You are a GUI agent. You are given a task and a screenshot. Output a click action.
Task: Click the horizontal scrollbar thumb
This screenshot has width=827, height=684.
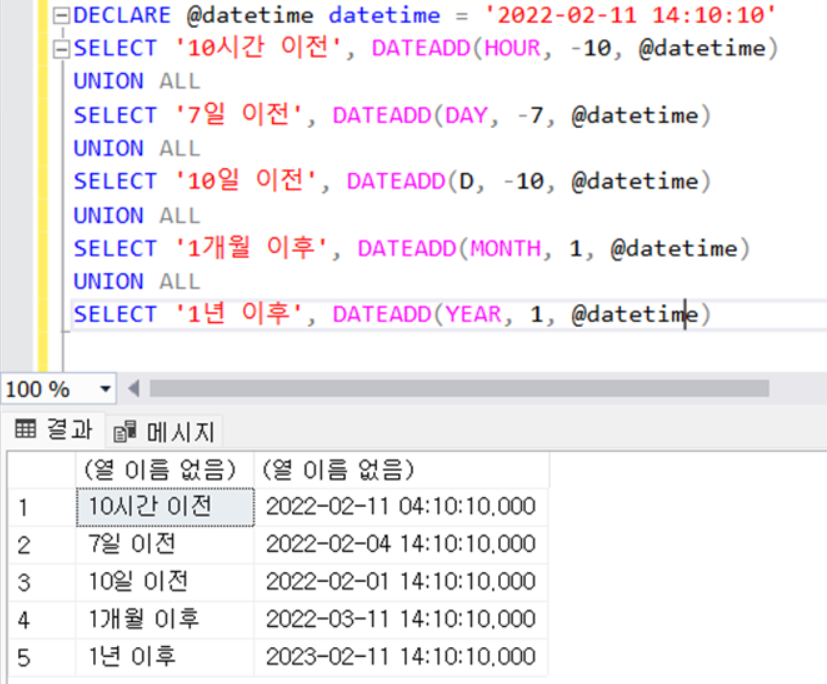[x=459, y=389]
